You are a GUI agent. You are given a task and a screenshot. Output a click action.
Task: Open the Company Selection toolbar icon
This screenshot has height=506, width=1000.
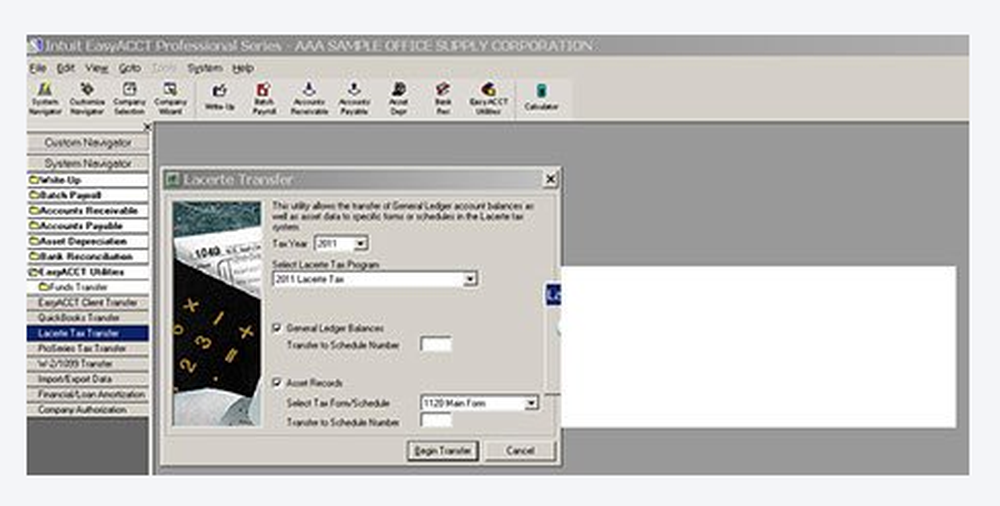(129, 98)
